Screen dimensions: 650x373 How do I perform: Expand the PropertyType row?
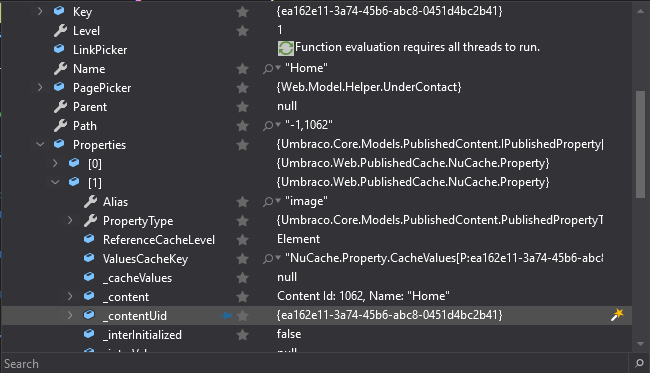[70, 220]
